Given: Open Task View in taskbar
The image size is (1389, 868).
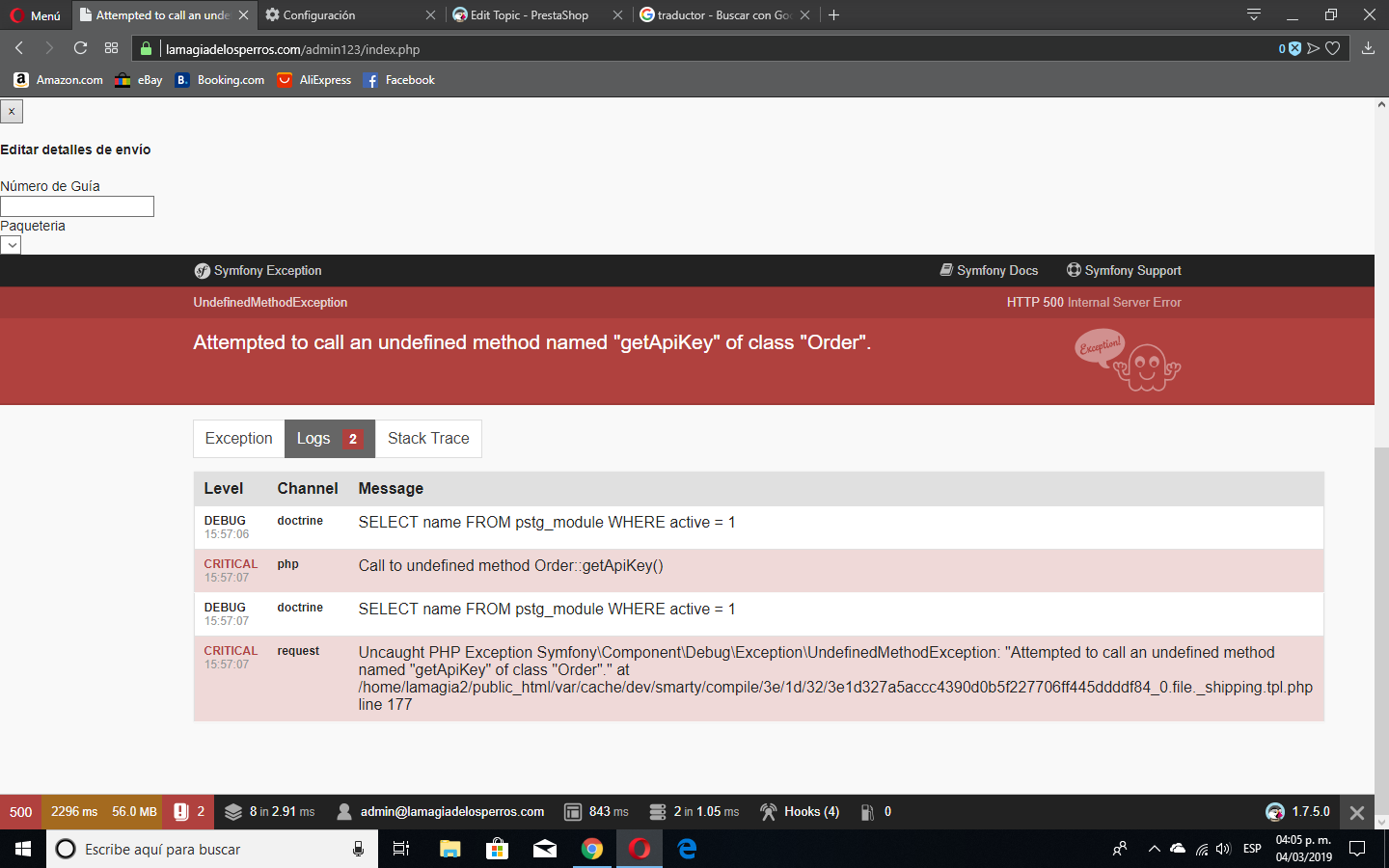Looking at the screenshot, I should (x=401, y=849).
